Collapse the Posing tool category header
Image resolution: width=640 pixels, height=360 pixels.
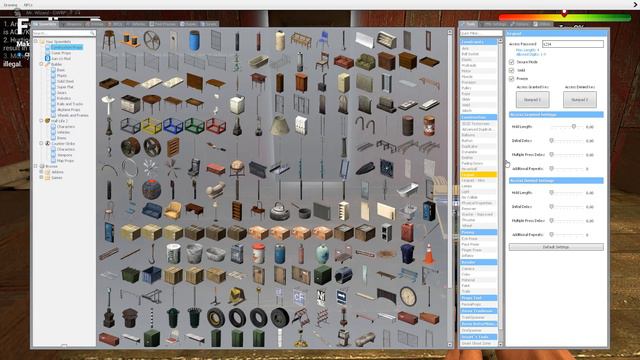(x=478, y=232)
